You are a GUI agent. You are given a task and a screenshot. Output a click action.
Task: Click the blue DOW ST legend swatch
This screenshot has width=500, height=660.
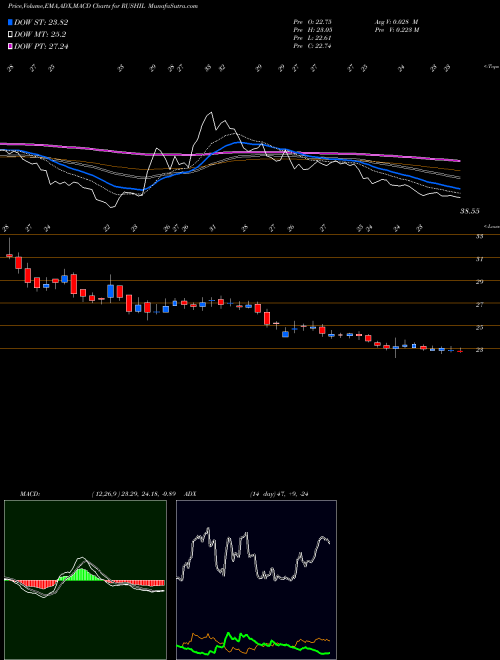point(10,22)
